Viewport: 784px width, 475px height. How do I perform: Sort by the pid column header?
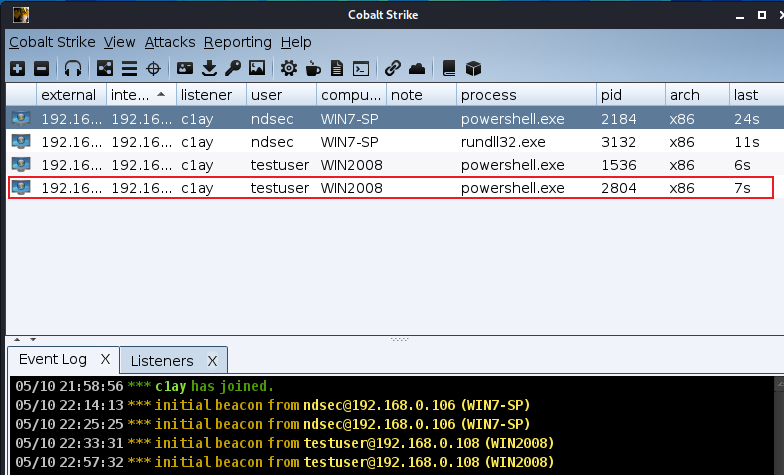[631, 94]
